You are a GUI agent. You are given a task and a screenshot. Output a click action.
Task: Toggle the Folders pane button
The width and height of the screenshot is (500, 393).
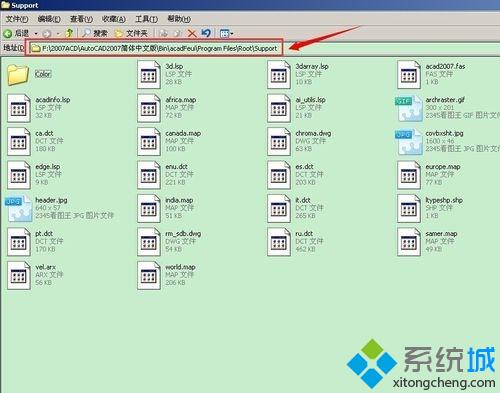point(131,33)
